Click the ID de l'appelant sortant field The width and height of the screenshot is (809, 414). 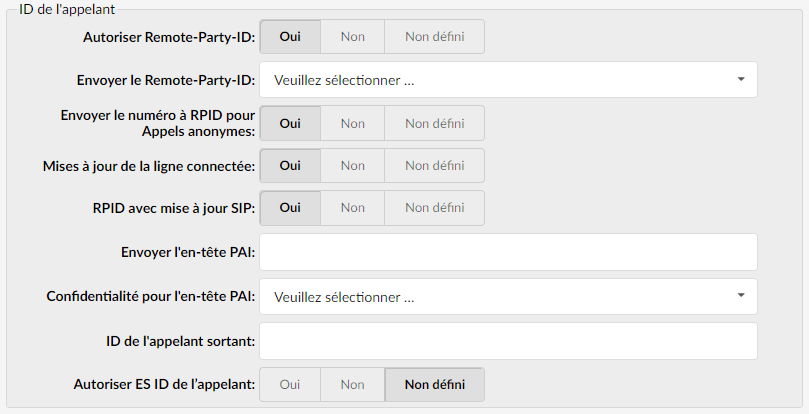pyautogui.click(x=508, y=341)
